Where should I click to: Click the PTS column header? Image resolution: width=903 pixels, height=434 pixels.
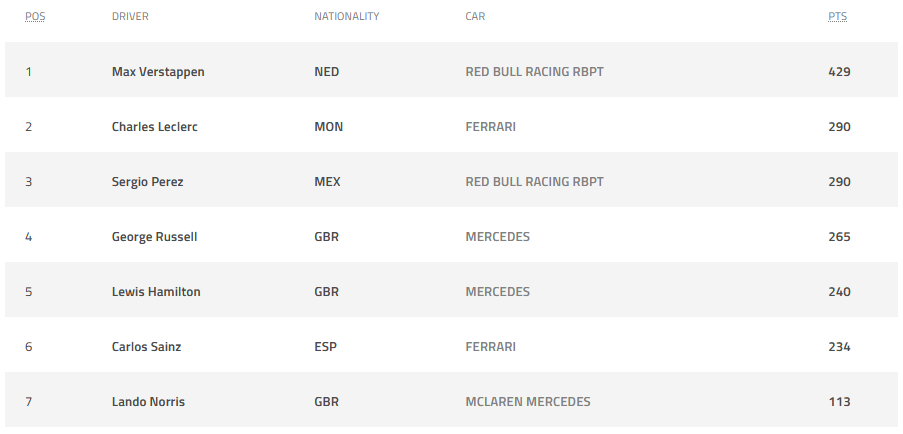(838, 17)
